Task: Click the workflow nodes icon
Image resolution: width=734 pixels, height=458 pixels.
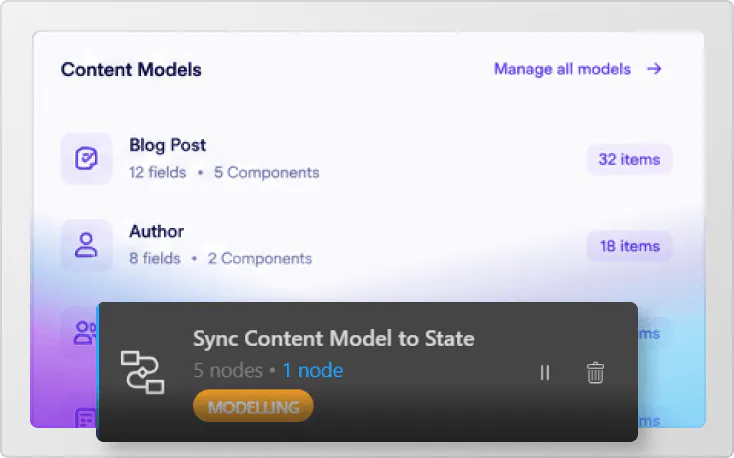Action: [x=142, y=372]
